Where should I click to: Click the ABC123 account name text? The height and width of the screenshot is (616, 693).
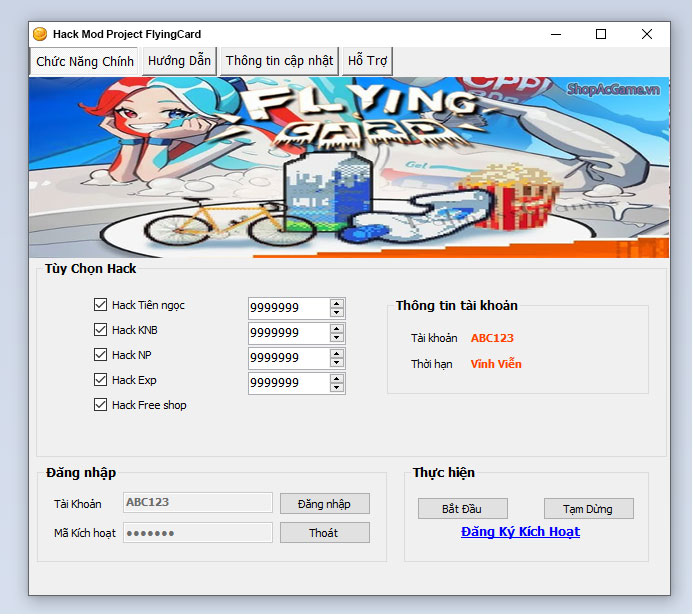click(x=492, y=338)
